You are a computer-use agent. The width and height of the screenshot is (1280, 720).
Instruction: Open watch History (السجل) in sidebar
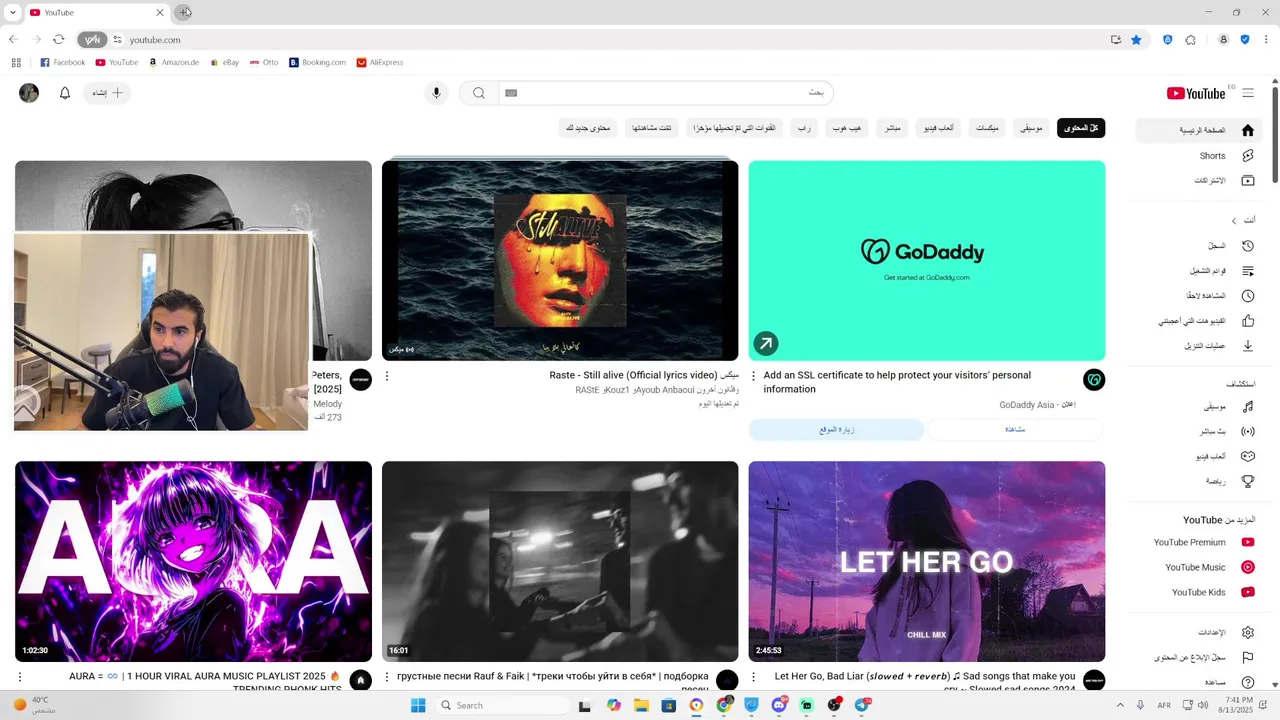1198,246
